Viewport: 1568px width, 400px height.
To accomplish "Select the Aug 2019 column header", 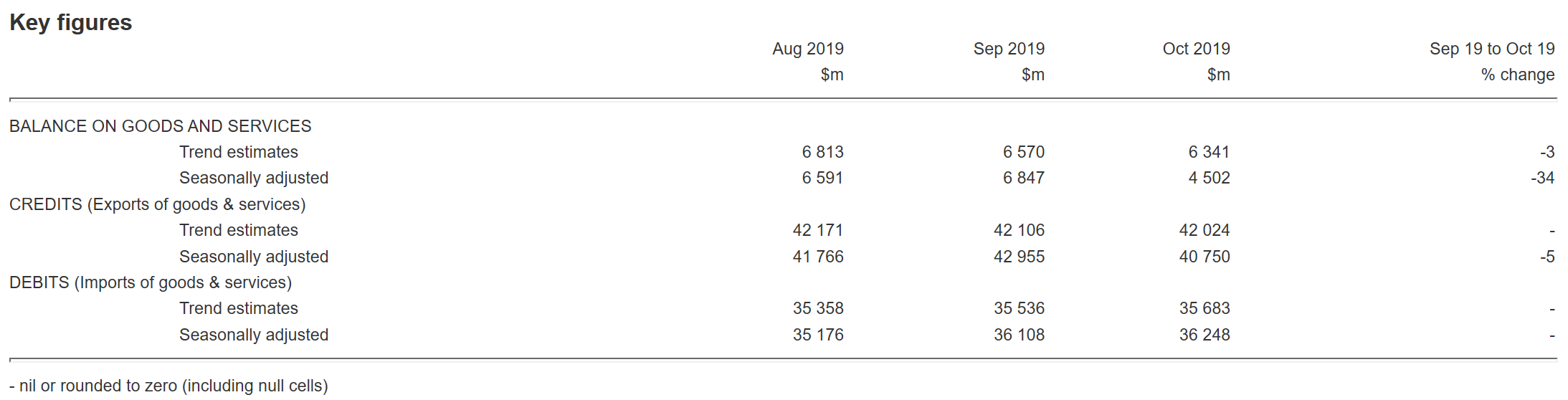I will tap(807, 49).
